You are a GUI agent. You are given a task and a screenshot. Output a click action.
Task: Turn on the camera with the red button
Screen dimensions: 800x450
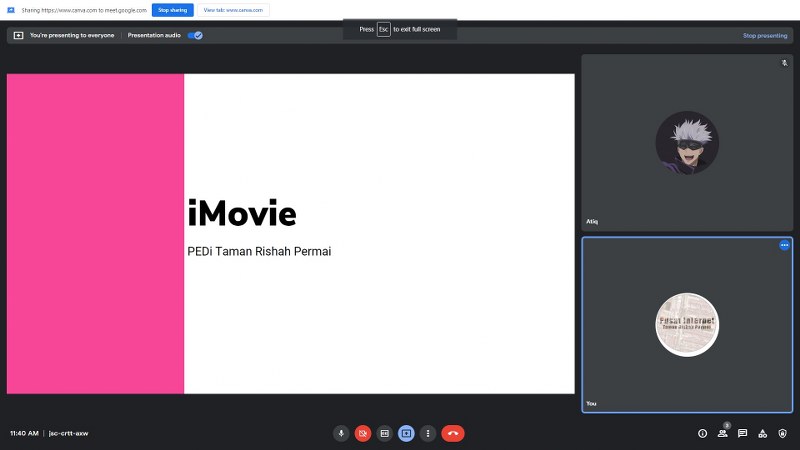tap(363, 433)
